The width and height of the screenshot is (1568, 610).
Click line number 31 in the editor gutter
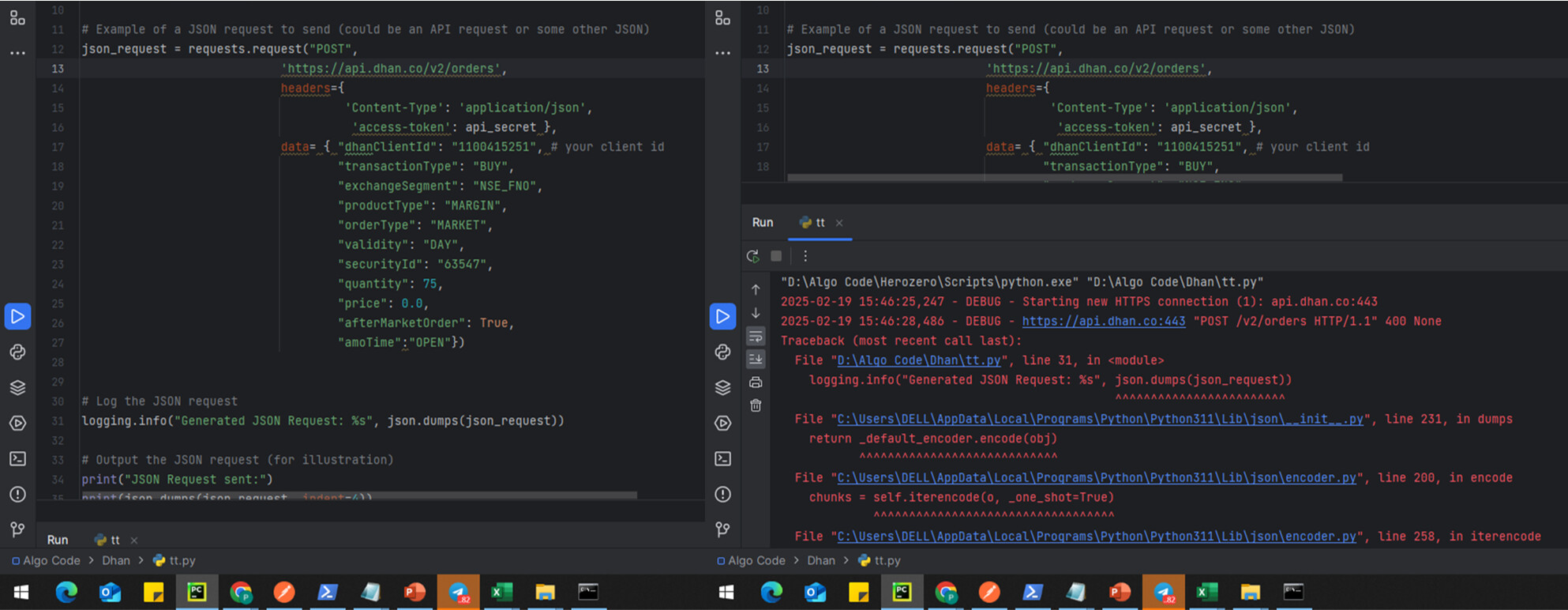tap(58, 421)
